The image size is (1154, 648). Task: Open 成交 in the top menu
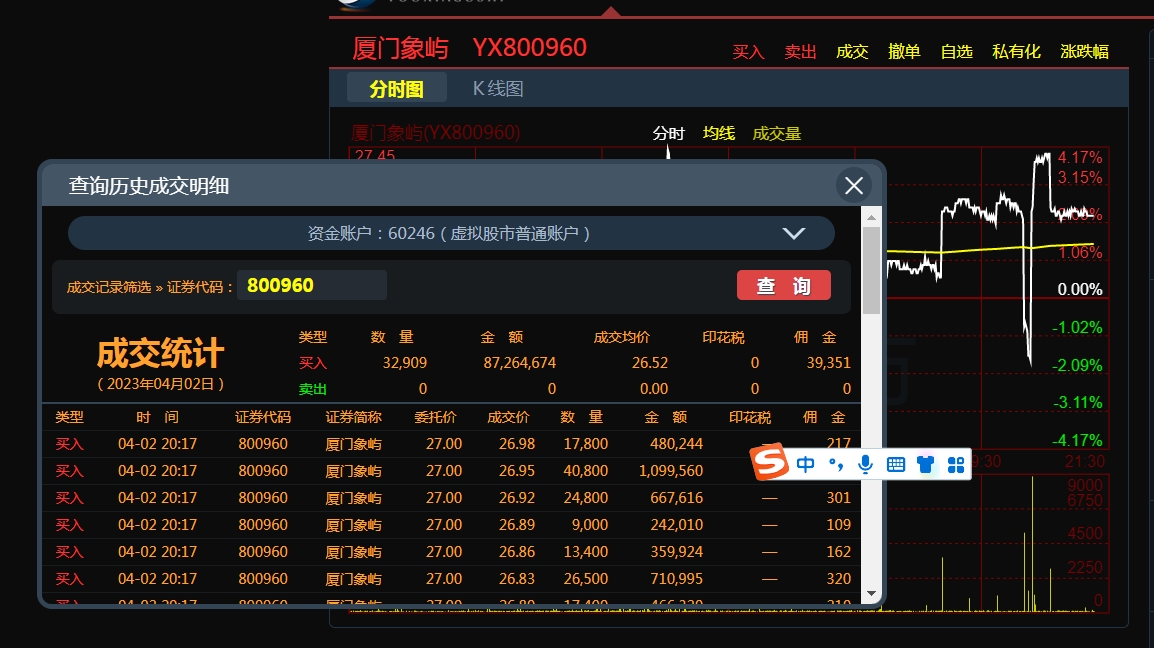click(852, 52)
